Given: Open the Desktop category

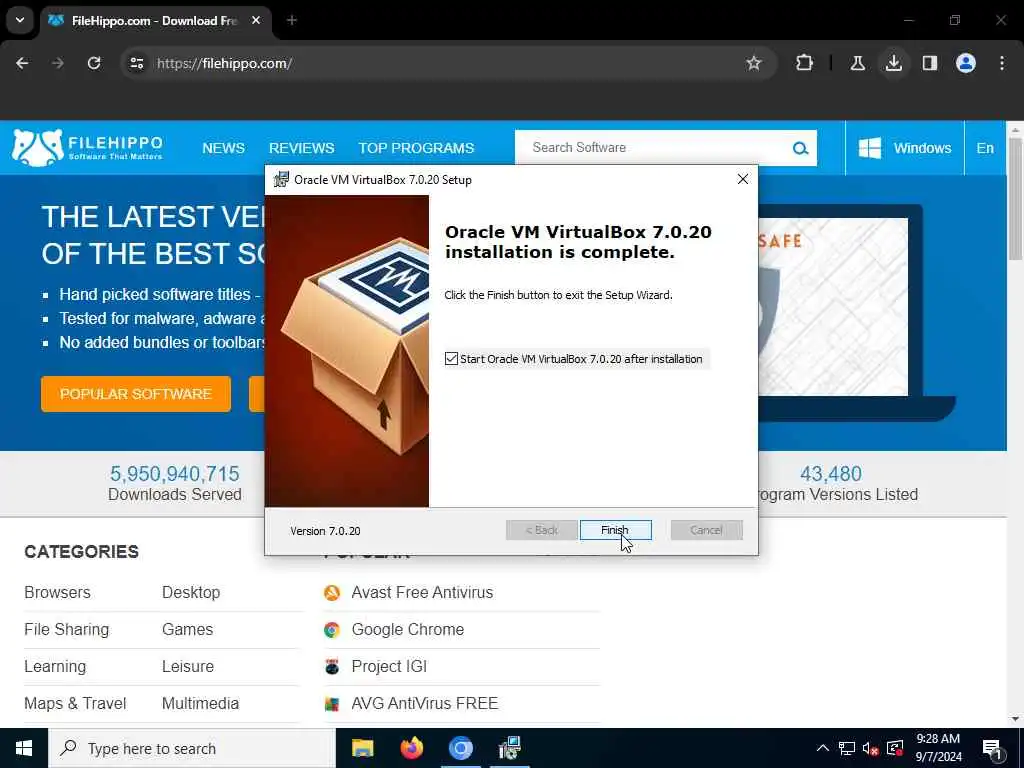Looking at the screenshot, I should [x=191, y=592].
